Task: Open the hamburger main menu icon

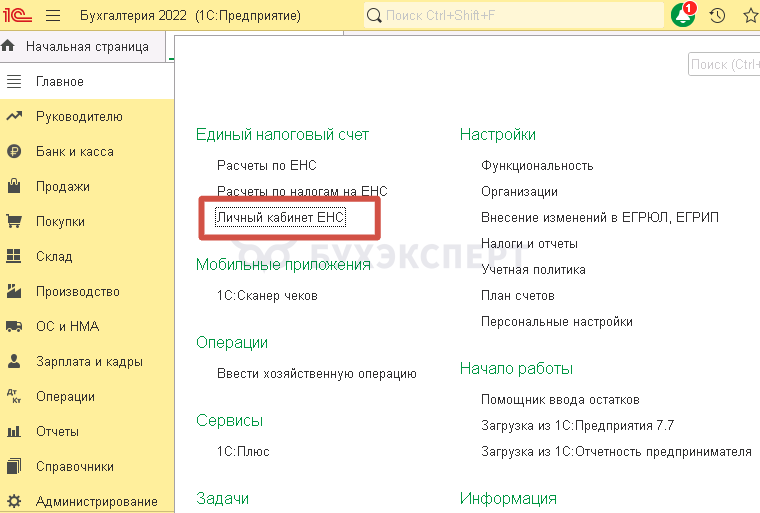Action: tap(53, 16)
